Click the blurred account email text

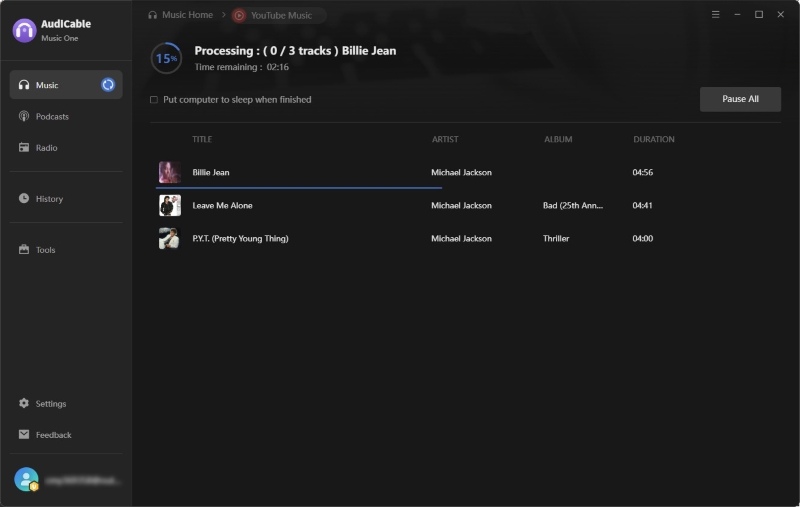(82, 480)
